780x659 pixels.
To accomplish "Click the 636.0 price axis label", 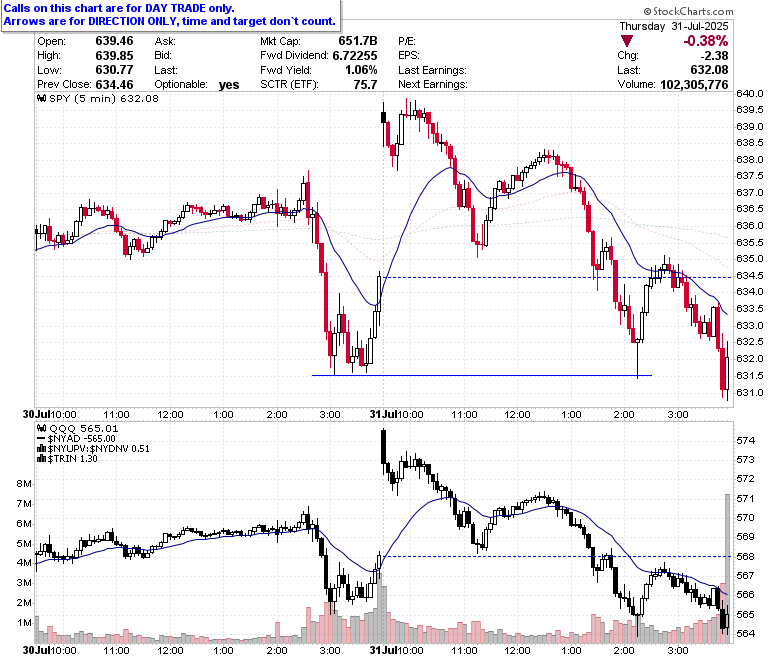I will pyautogui.click(x=750, y=226).
